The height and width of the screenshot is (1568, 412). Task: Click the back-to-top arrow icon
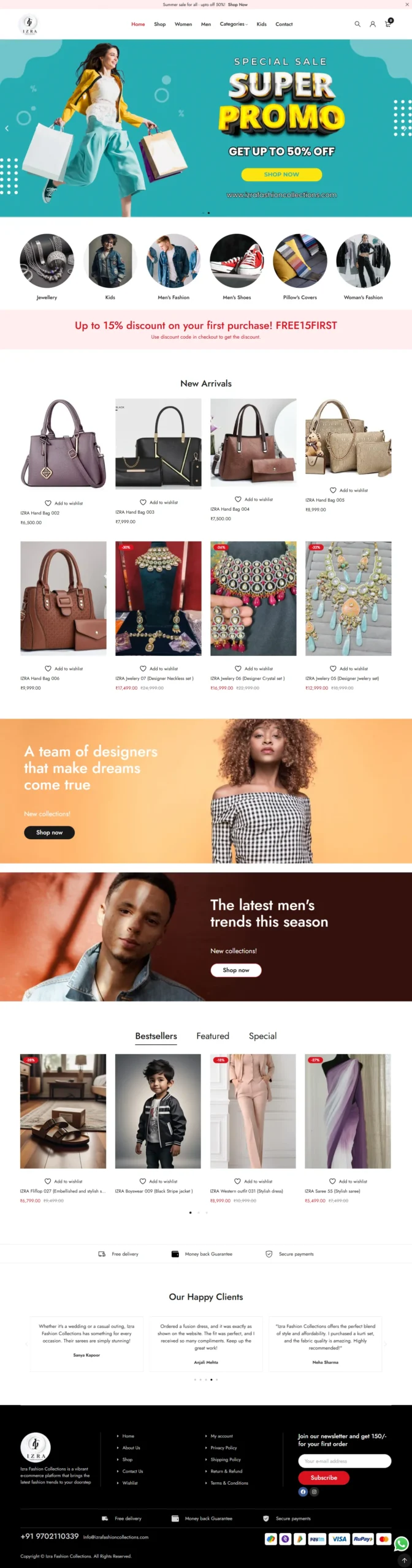pyautogui.click(x=404, y=1560)
